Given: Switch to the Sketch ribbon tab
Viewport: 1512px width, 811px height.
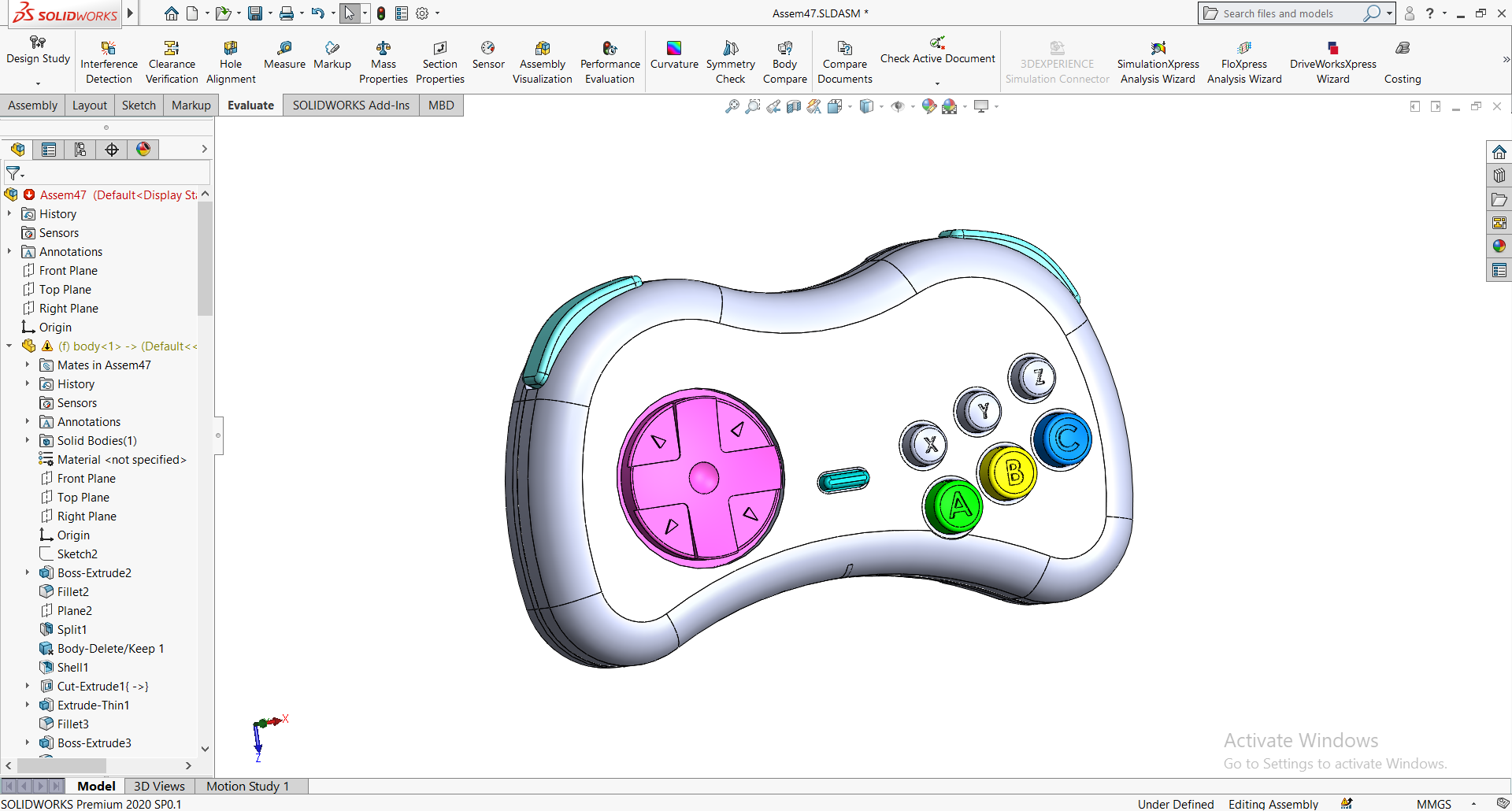Looking at the screenshot, I should click(x=139, y=106).
